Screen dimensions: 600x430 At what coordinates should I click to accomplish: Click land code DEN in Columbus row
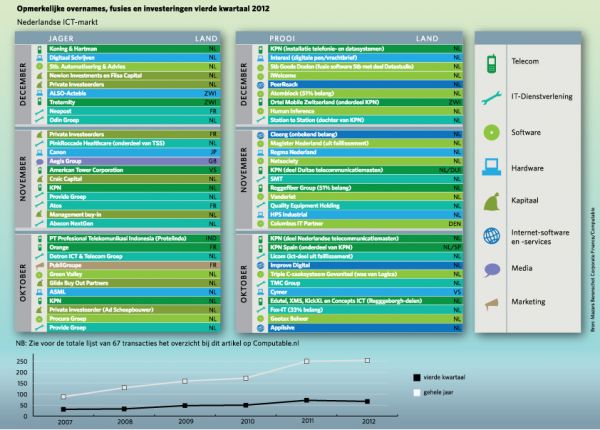coord(455,224)
